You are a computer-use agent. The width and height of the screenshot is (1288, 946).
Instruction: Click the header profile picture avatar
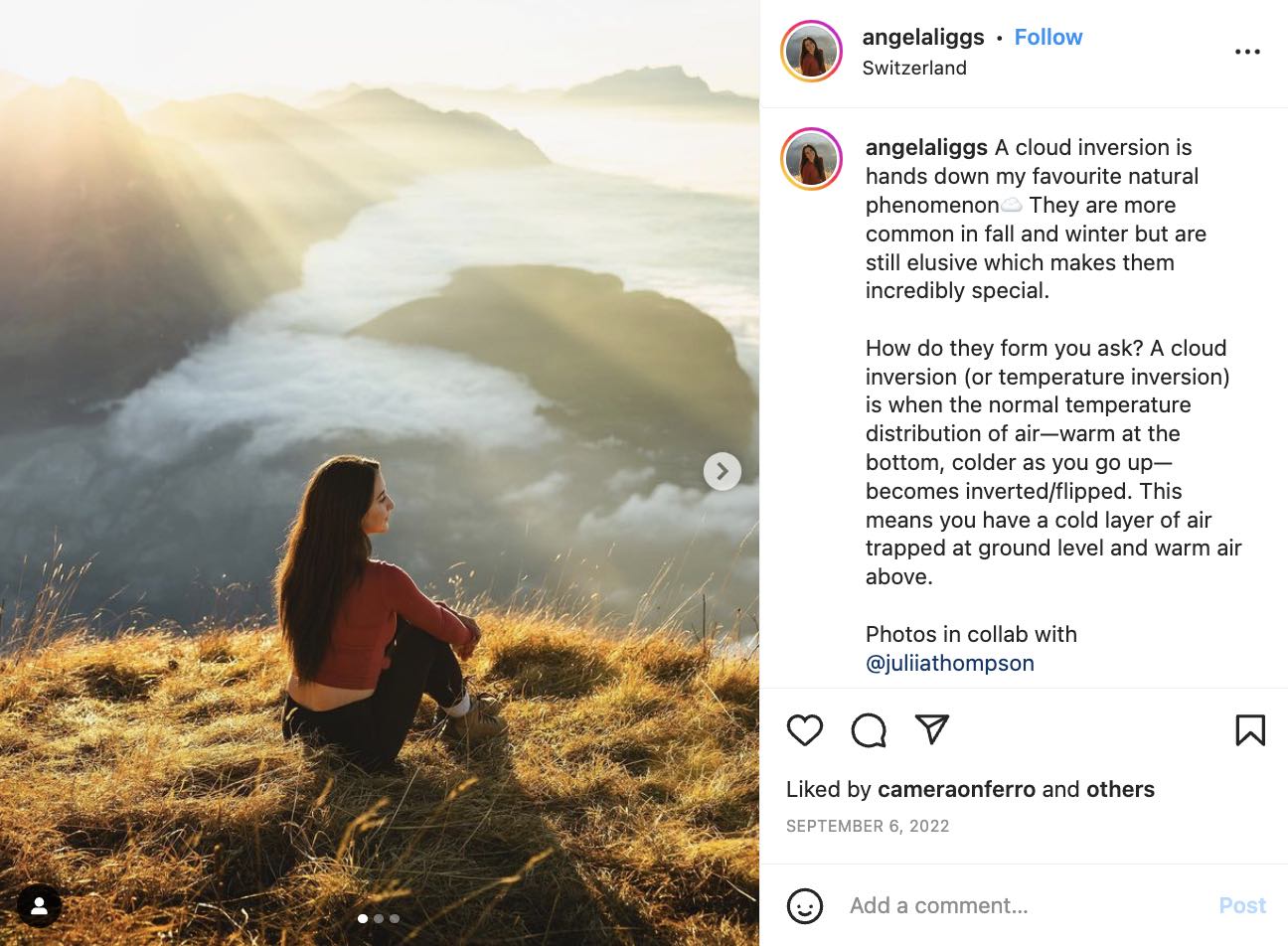(811, 51)
